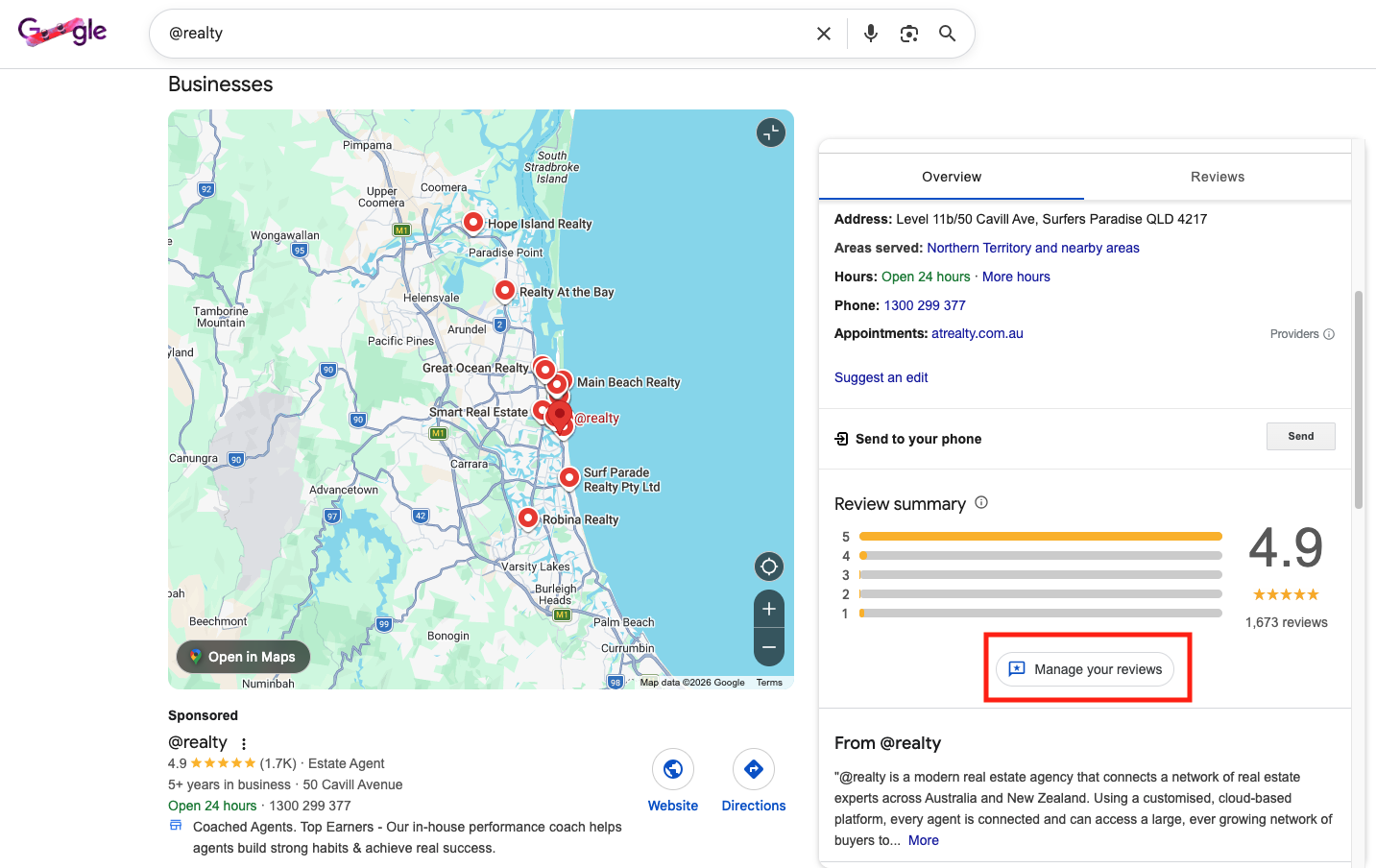Start voice search with the microphone icon
1376x868 pixels.
871,34
